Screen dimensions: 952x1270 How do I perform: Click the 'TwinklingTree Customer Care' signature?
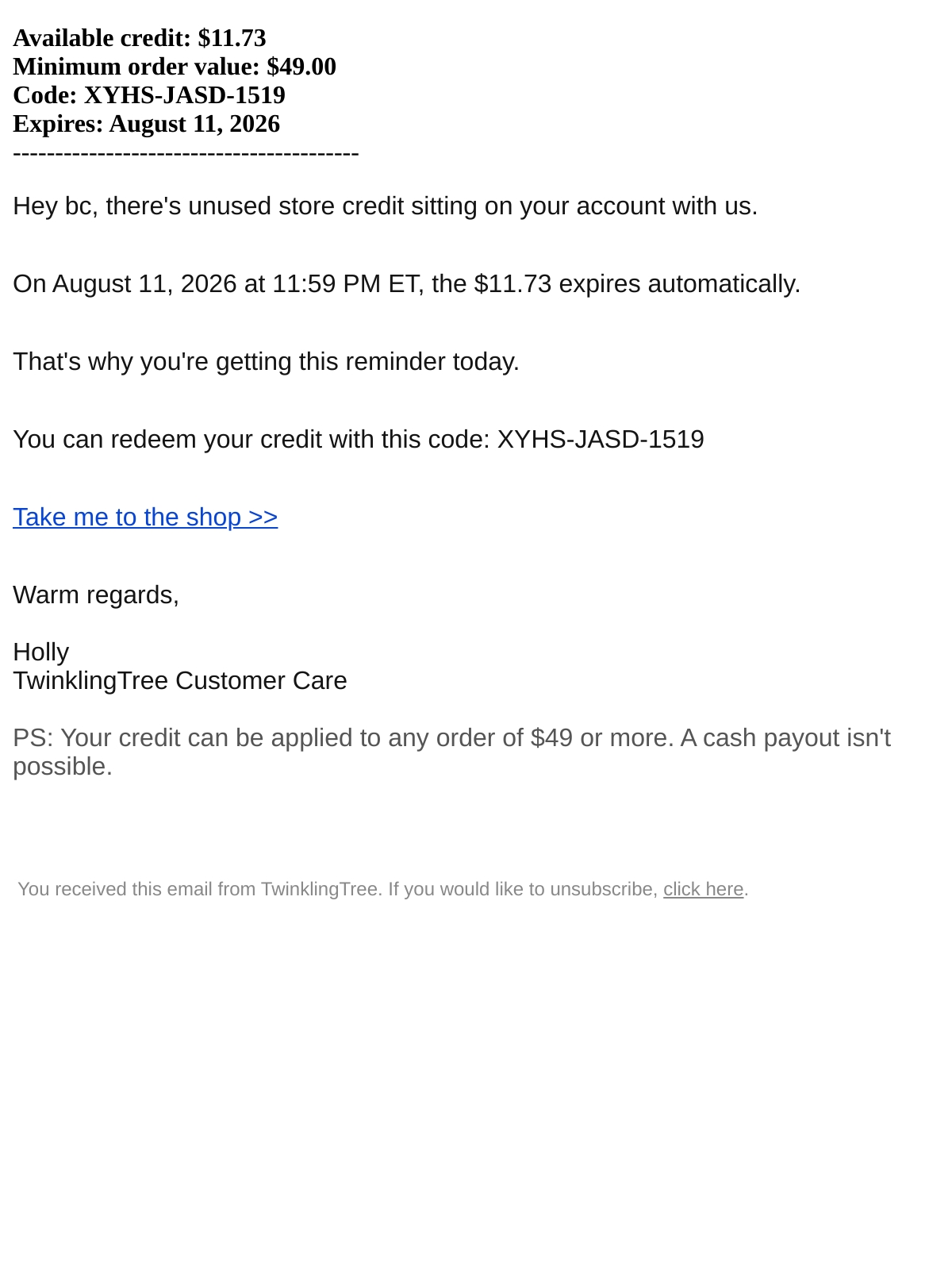point(180,681)
